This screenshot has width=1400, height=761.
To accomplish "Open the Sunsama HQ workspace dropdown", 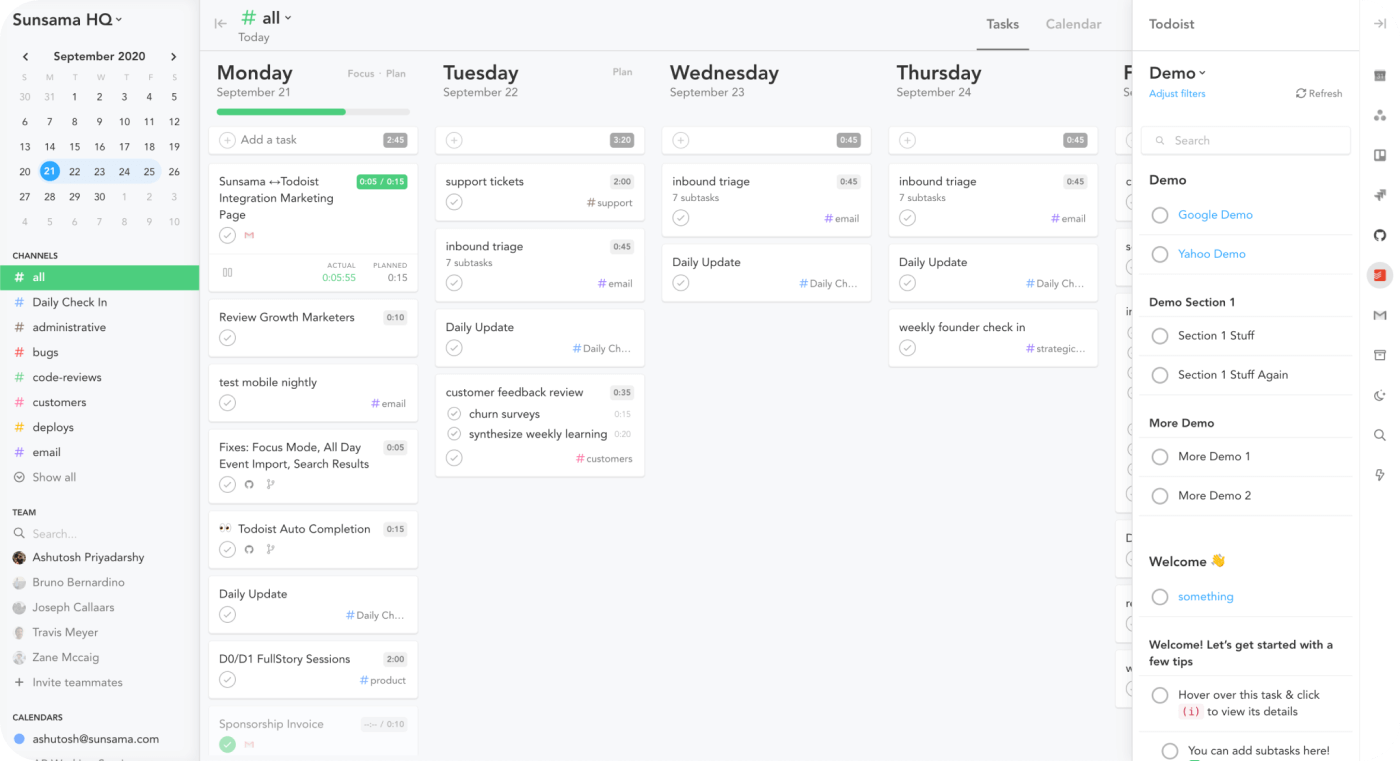I will (x=67, y=19).
